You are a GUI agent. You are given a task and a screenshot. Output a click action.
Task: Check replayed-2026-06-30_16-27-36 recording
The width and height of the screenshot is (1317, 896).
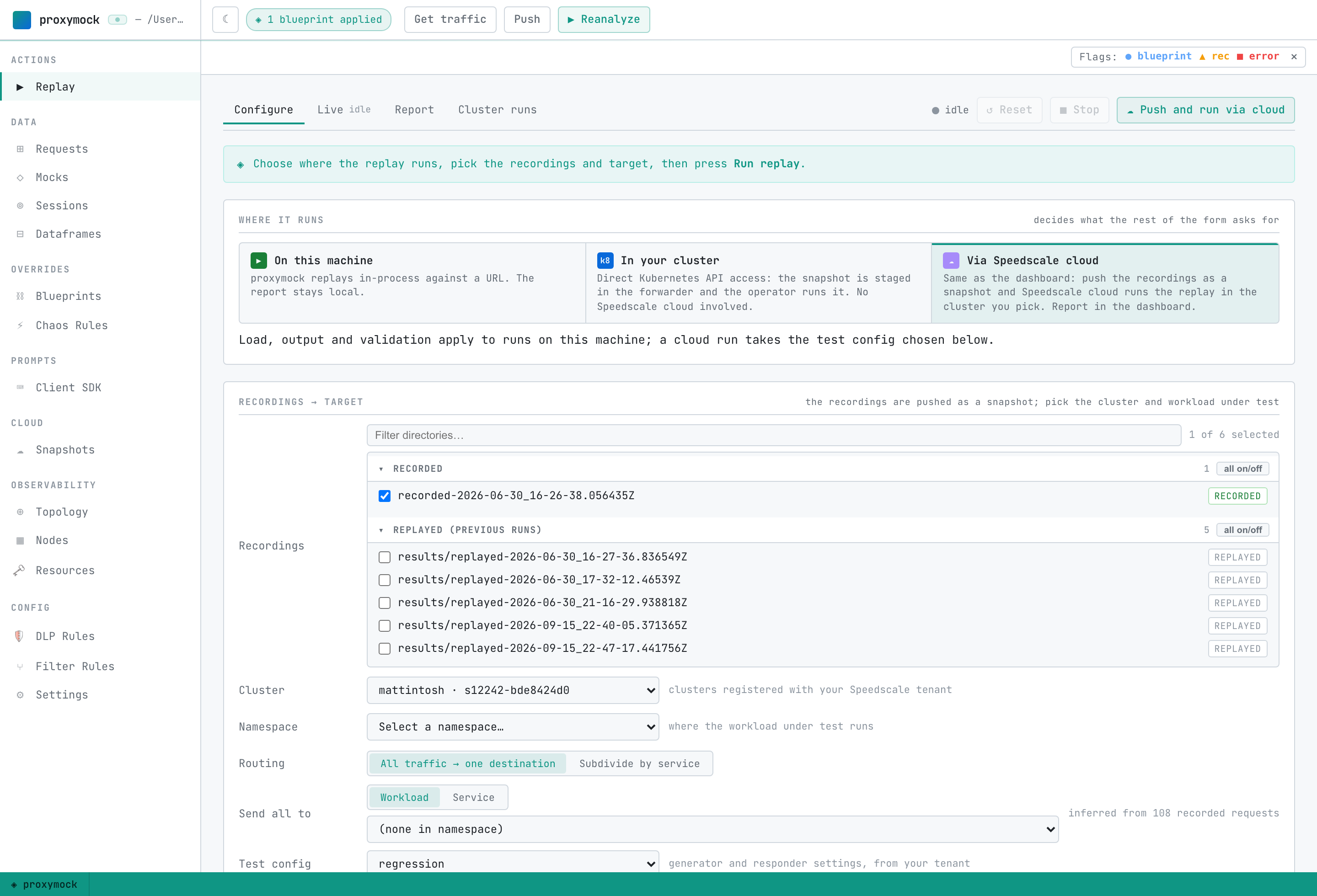pos(384,557)
